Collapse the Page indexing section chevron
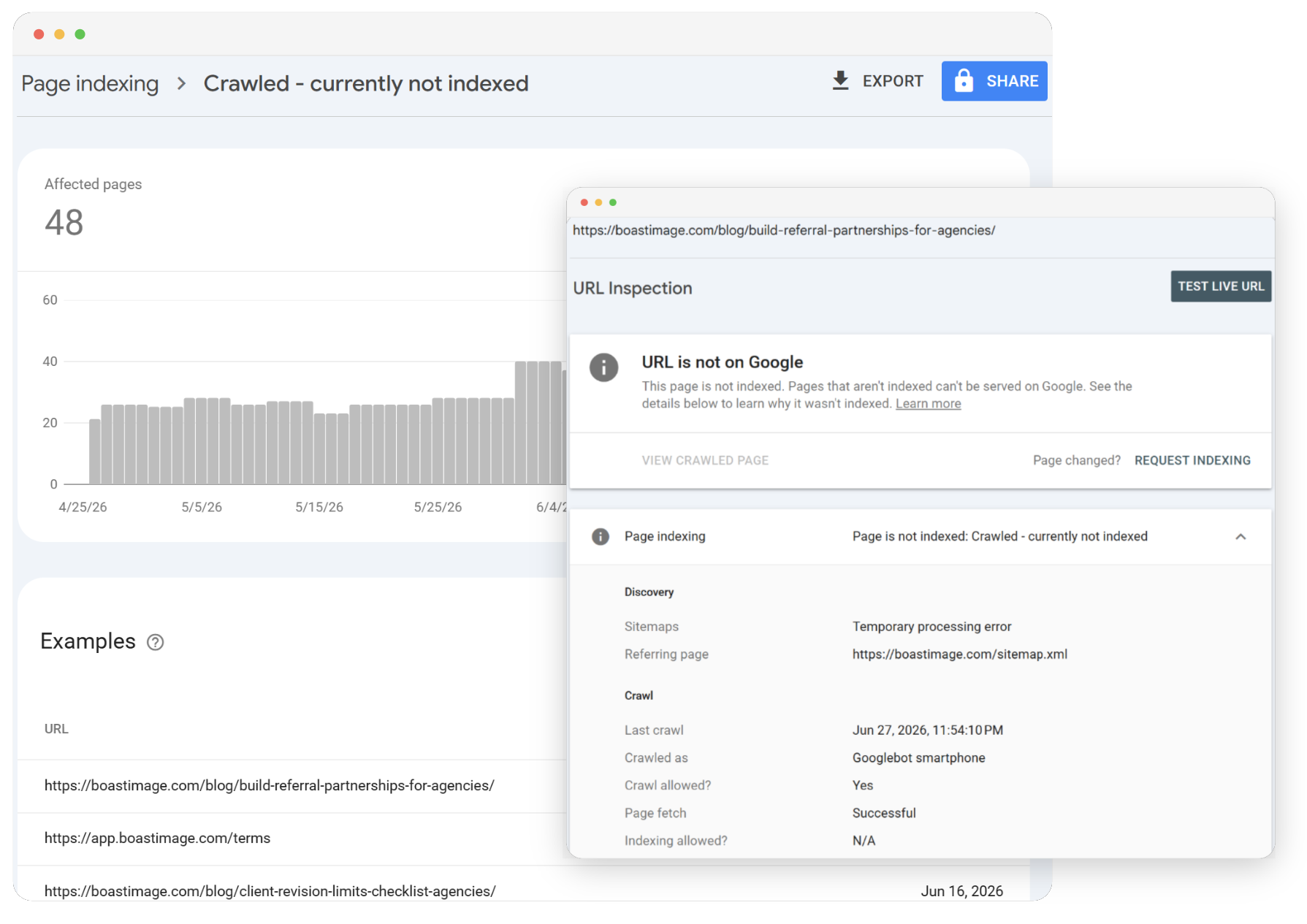Screen dimensions: 1307x924 (1241, 537)
